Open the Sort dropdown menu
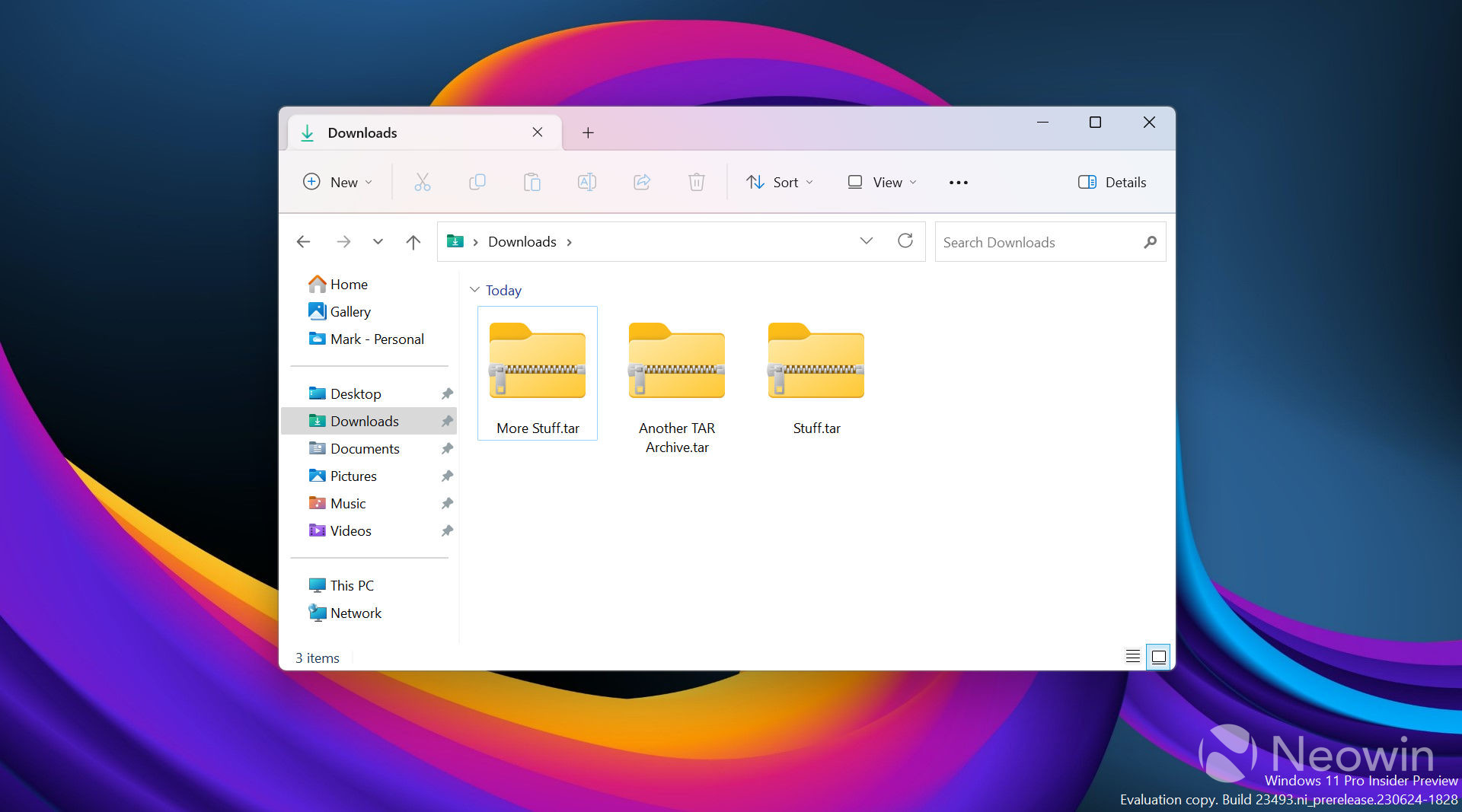The height and width of the screenshot is (812, 1462). point(780,182)
